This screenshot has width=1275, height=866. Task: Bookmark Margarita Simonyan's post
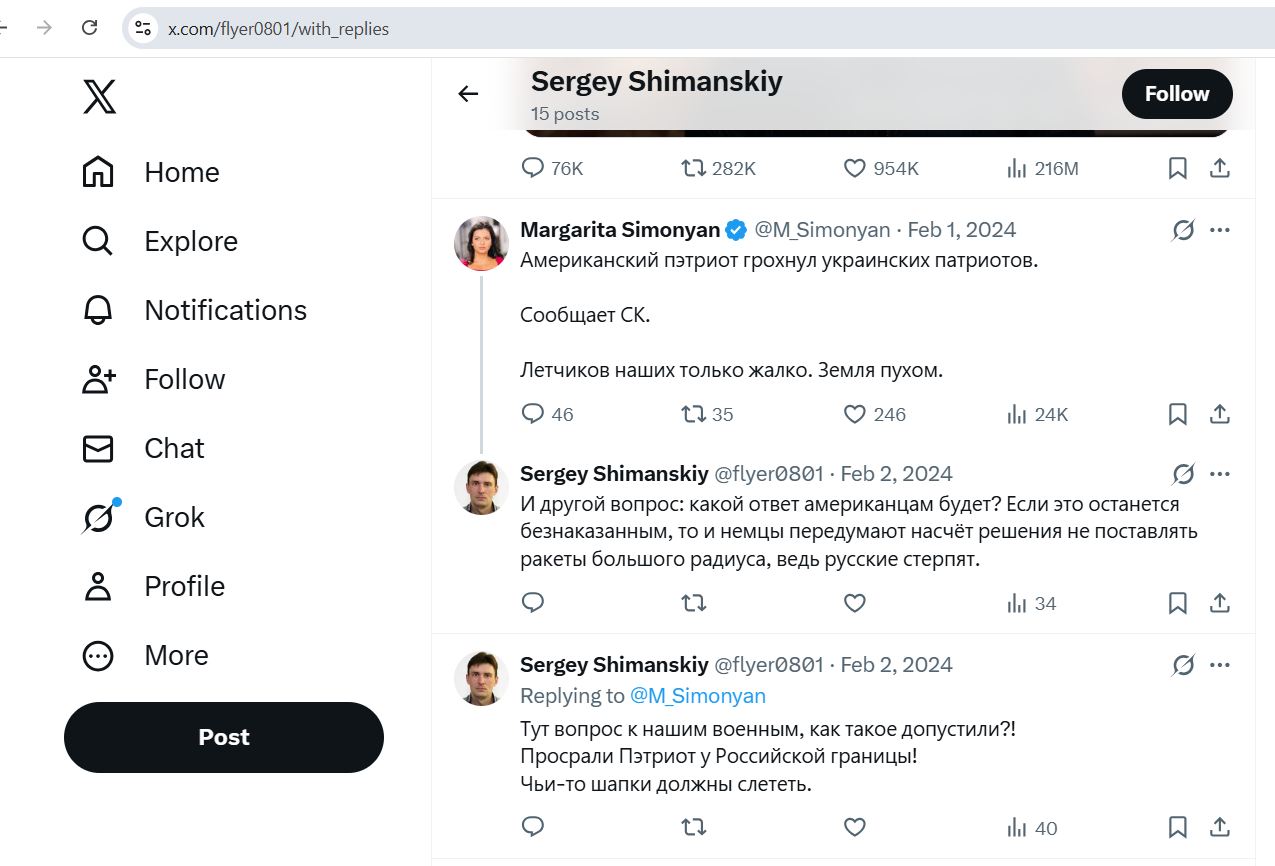(1177, 414)
